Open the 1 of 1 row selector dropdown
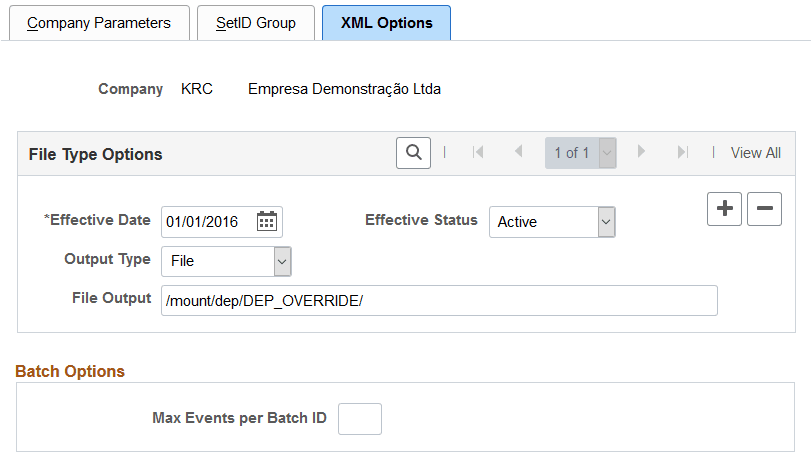Screen dimensions: 811x465 click(607, 153)
